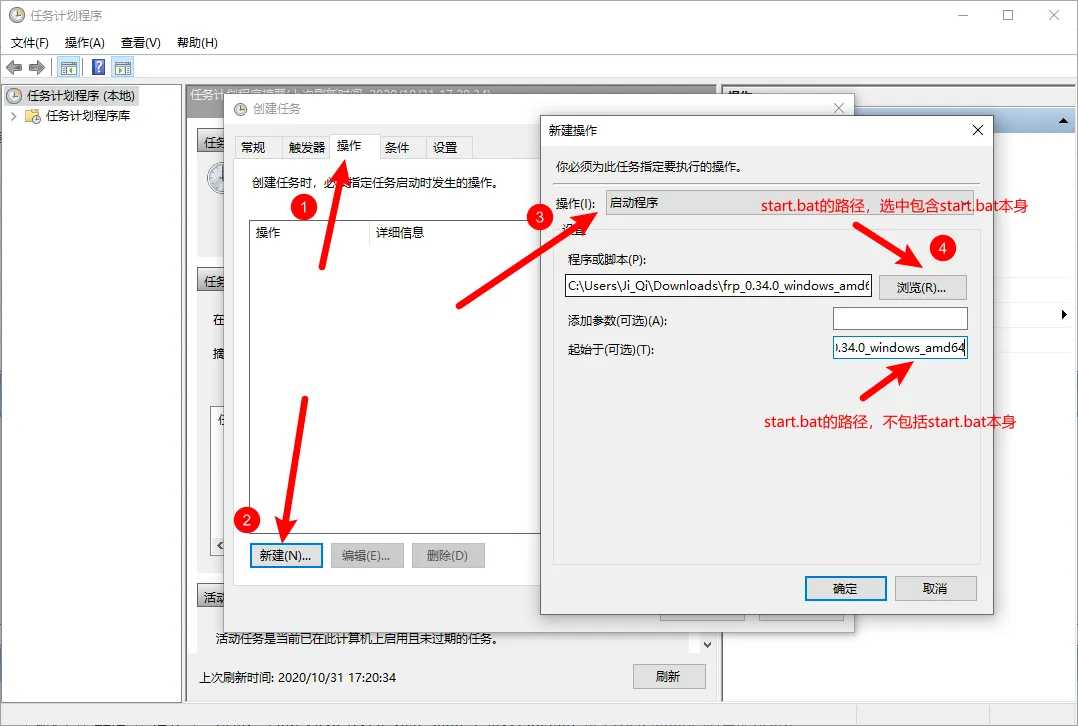Open the 文件(F) menu
This screenshot has height=726, width=1078.
click(30, 43)
